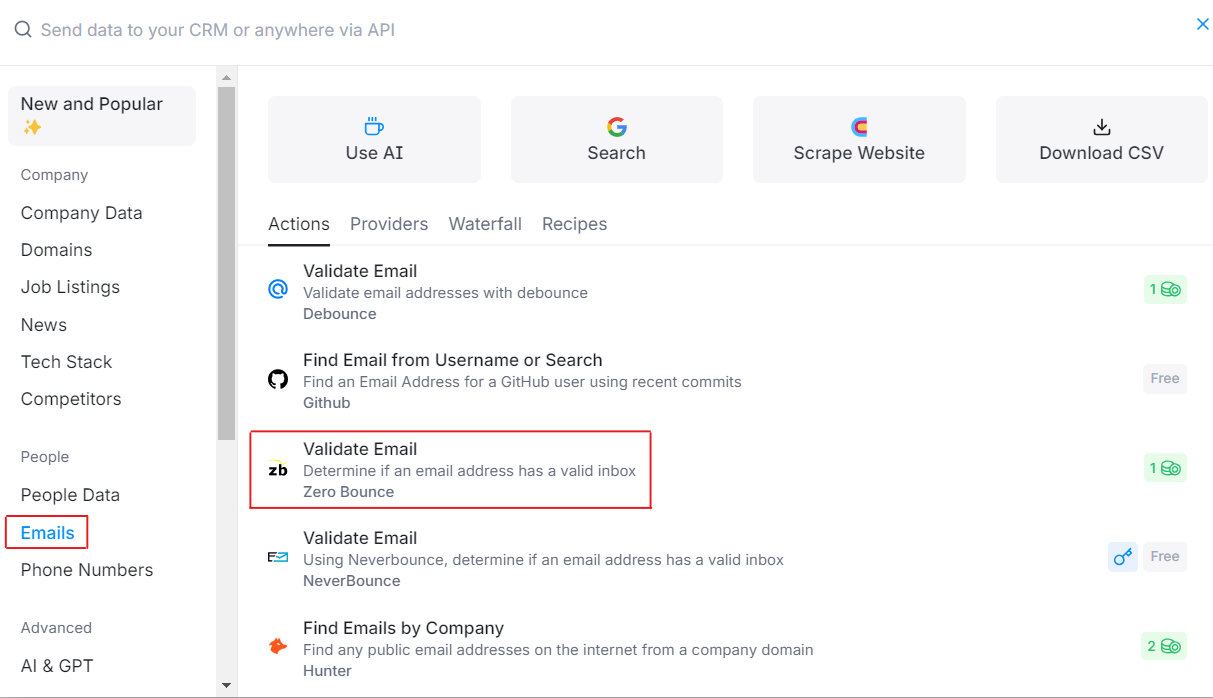Open the Phone Numbers category

86,569
